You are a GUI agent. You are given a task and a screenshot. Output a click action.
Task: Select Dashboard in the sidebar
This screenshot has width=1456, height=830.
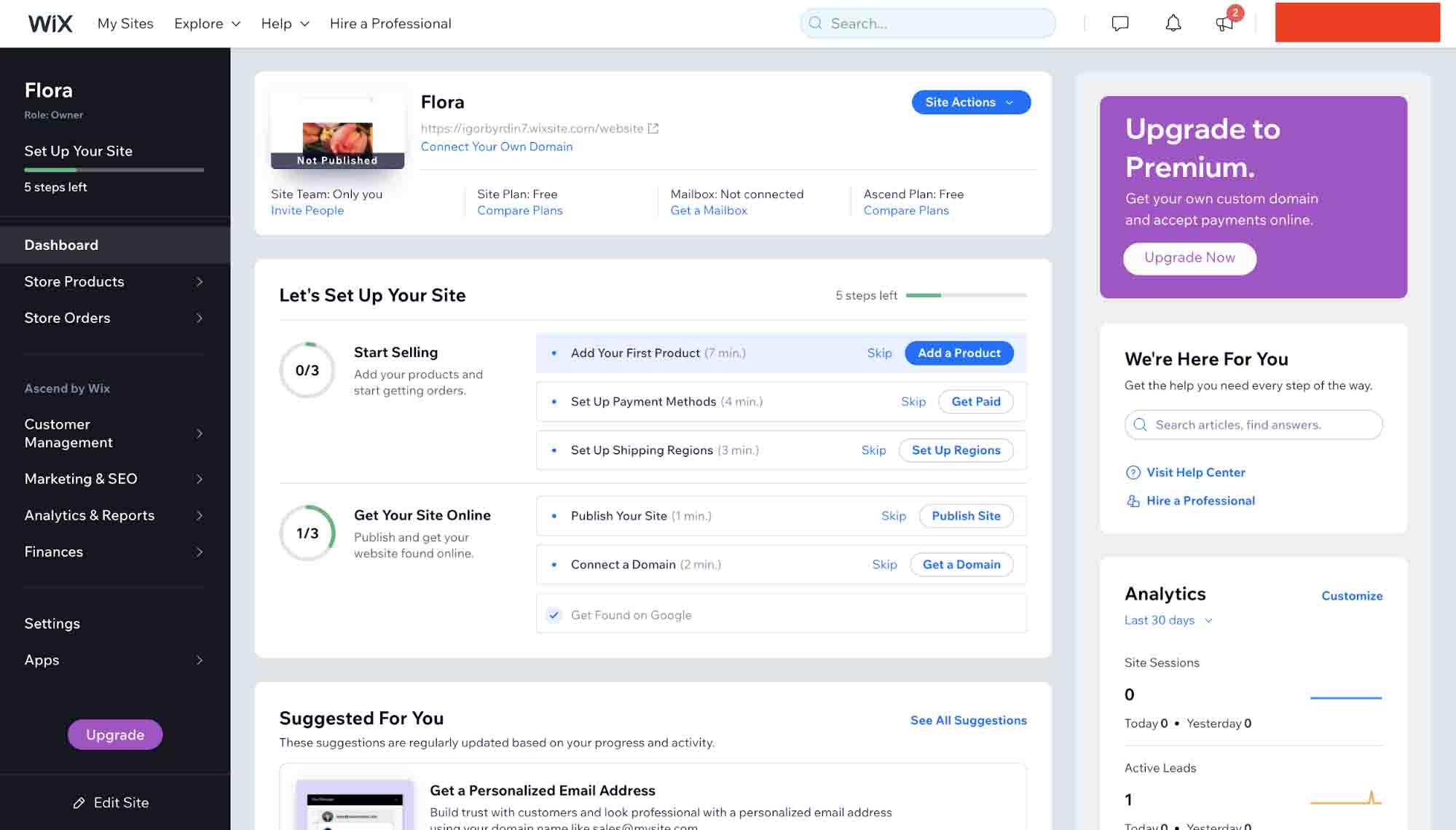click(x=115, y=245)
